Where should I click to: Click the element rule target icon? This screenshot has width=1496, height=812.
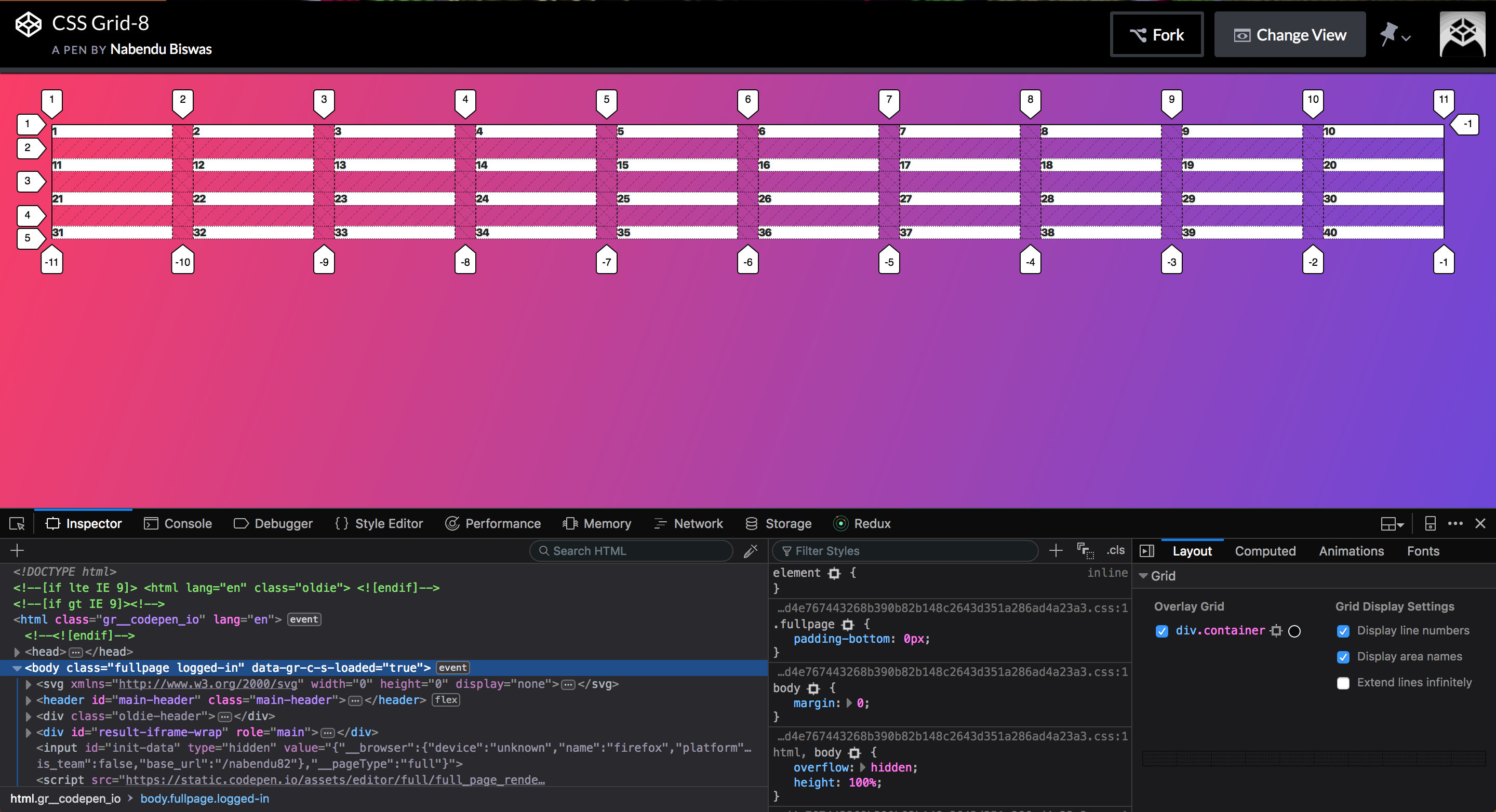(x=834, y=574)
